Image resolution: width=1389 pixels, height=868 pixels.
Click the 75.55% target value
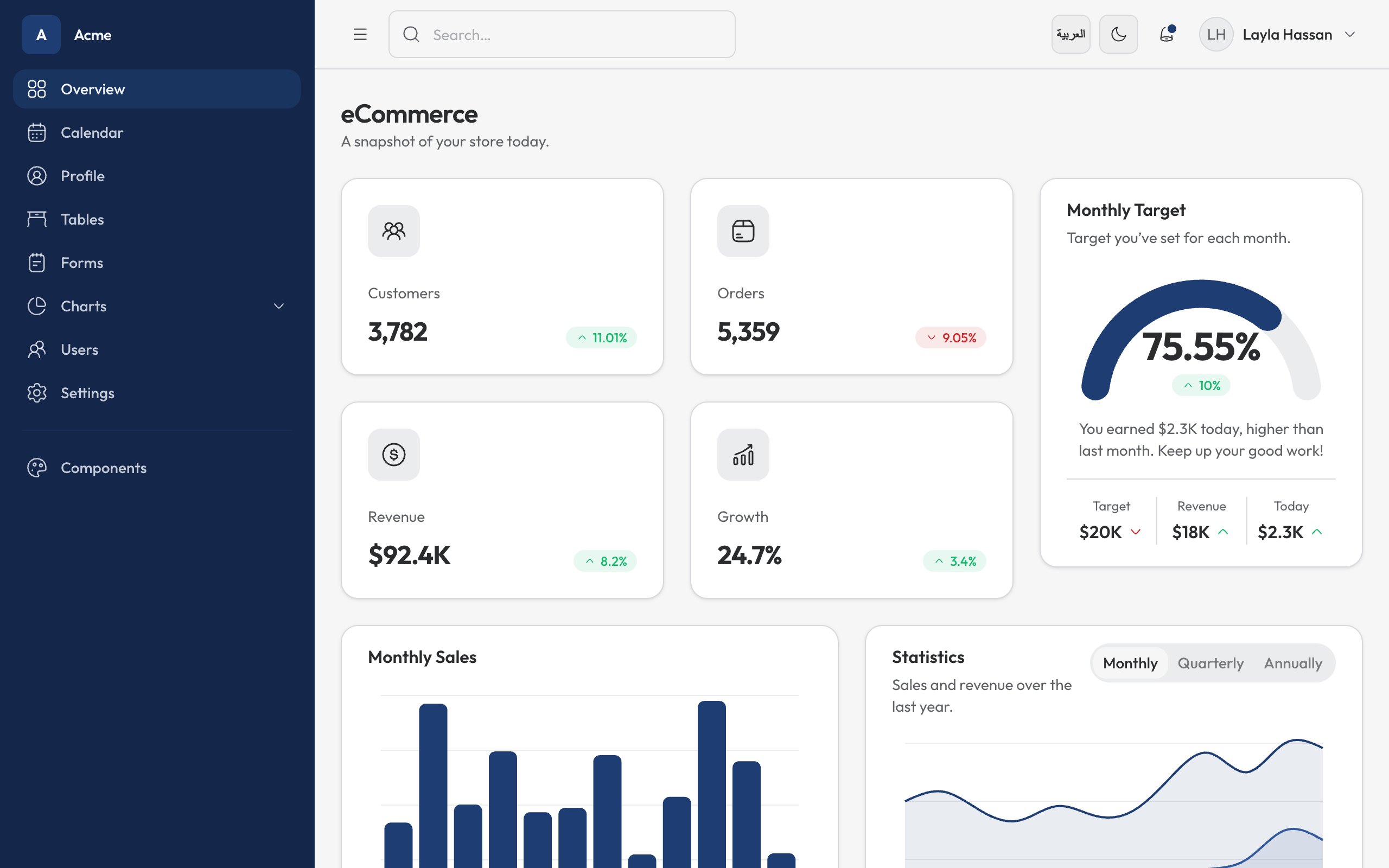[x=1201, y=347]
